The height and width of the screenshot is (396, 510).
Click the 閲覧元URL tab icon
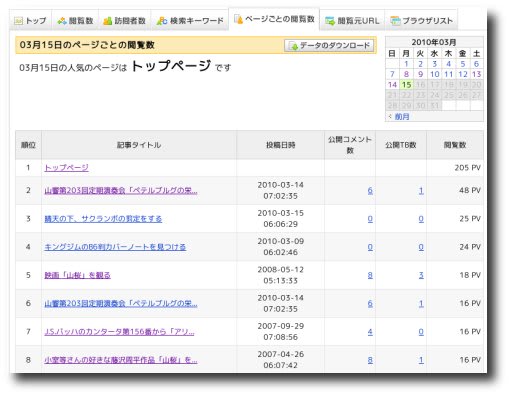click(330, 21)
